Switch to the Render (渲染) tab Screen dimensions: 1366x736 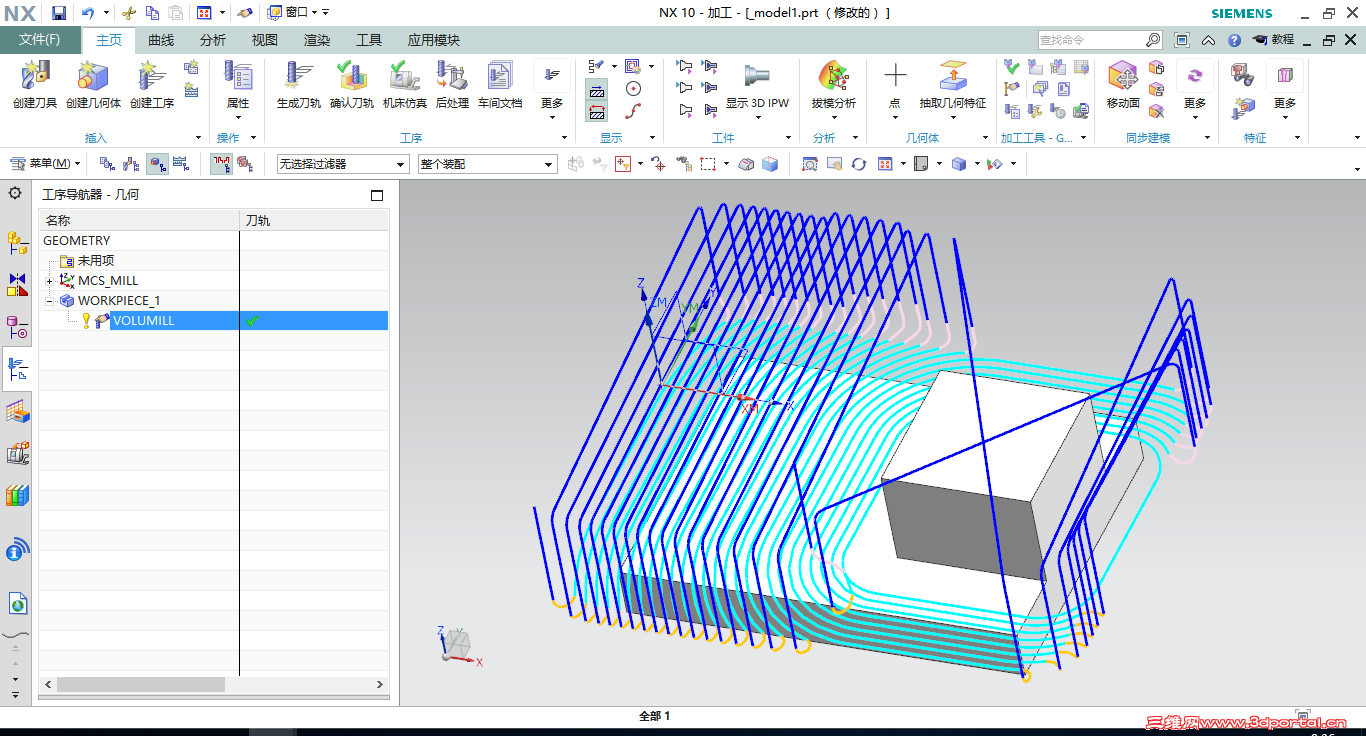point(317,40)
